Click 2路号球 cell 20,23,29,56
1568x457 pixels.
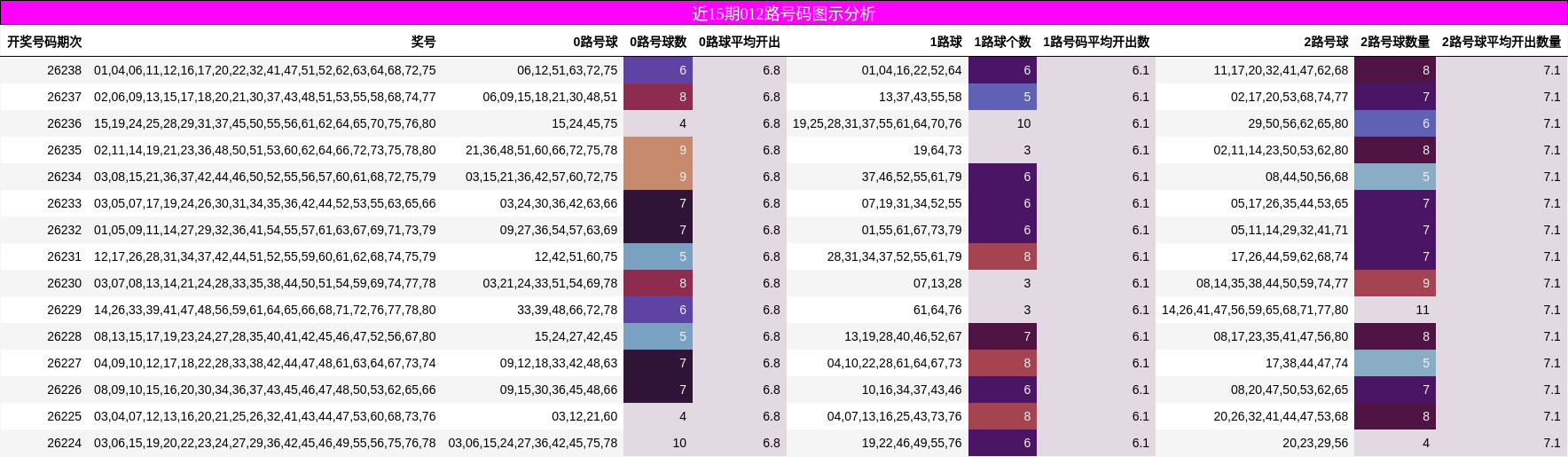1315,443
